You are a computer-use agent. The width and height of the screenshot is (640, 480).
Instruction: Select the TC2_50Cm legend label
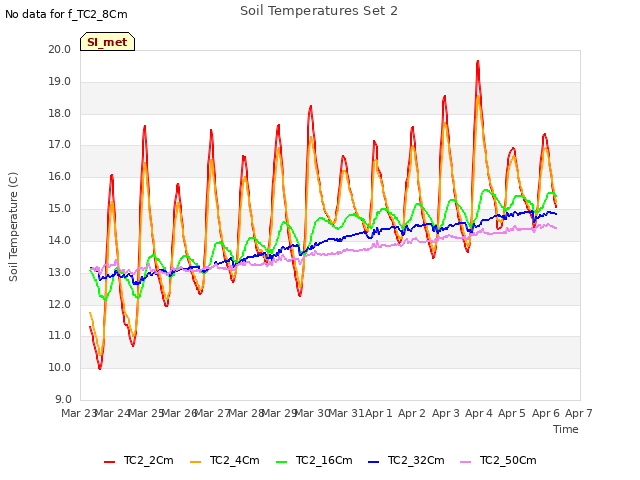click(x=508, y=460)
